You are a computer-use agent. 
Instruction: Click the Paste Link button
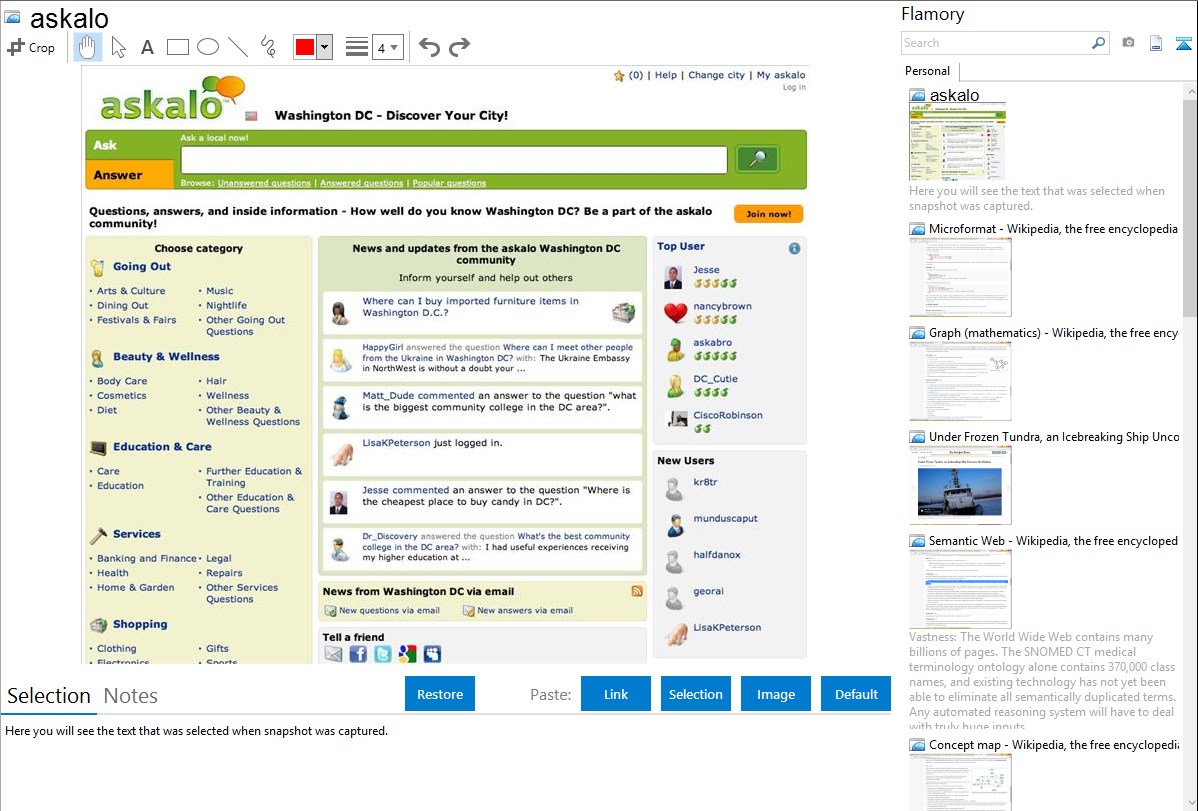pyautogui.click(x=616, y=694)
